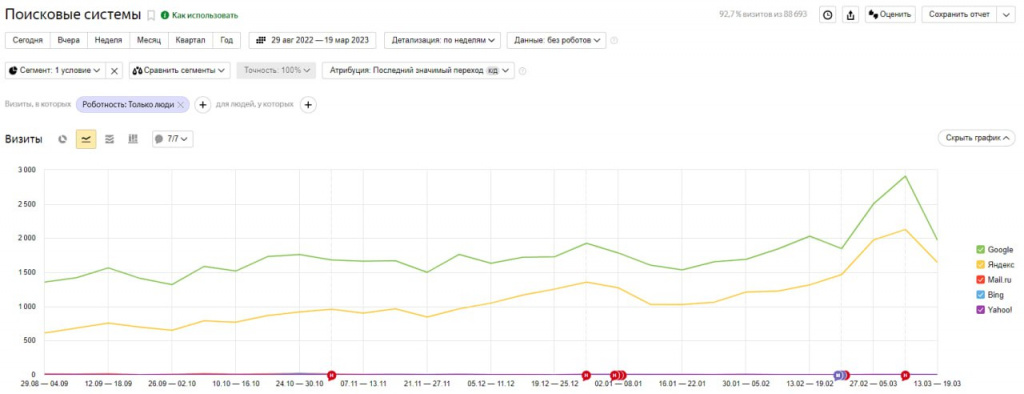
Task: Clear the segment with the X button
Action: (114, 71)
